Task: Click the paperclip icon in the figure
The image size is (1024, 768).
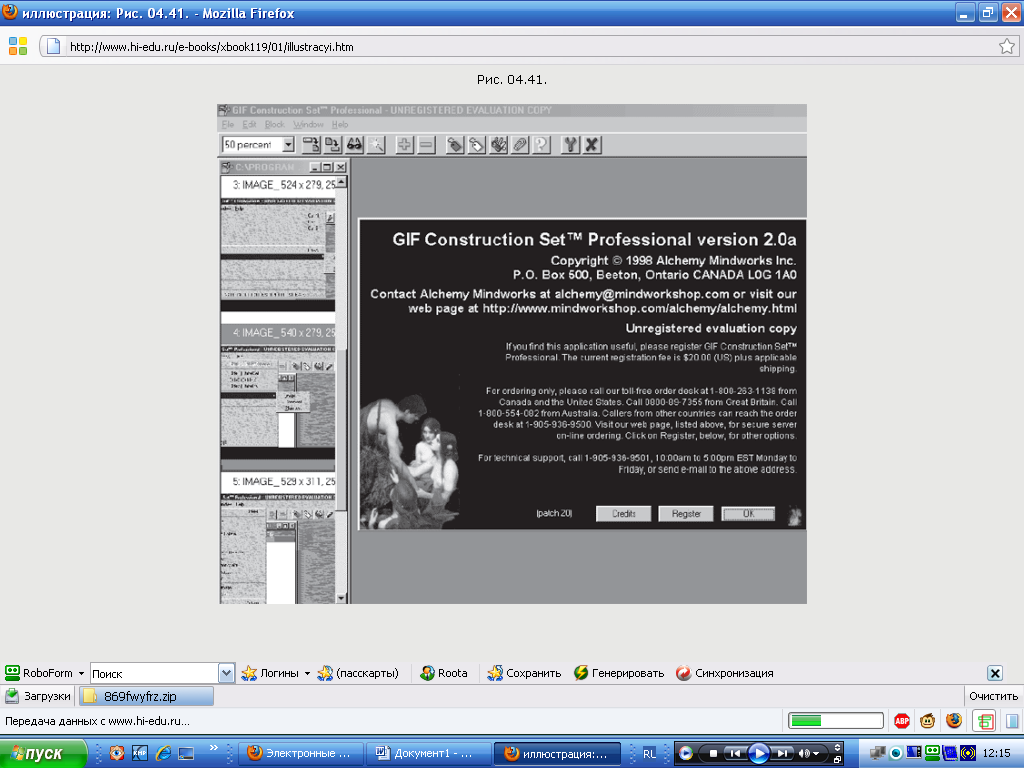Action: click(x=520, y=144)
